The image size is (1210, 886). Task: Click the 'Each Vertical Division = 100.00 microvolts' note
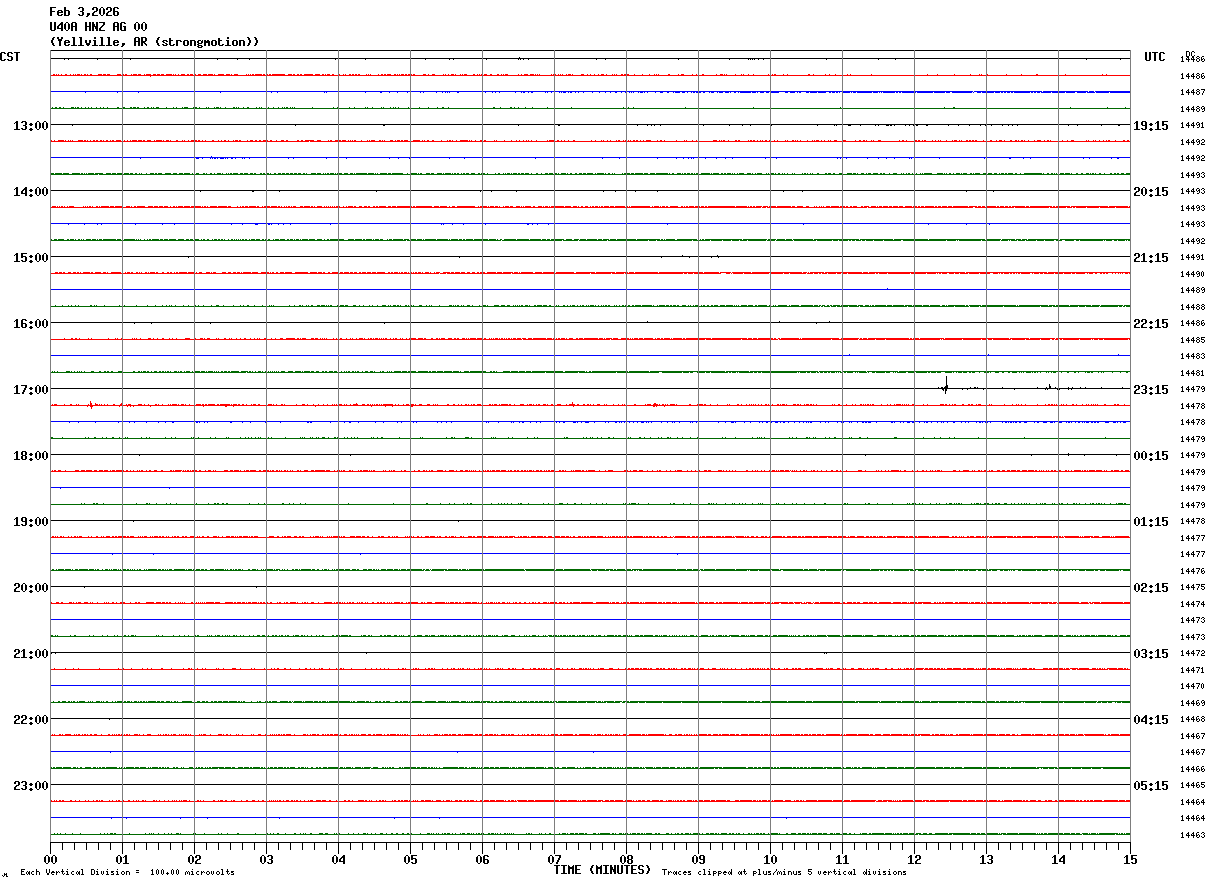tap(128, 873)
